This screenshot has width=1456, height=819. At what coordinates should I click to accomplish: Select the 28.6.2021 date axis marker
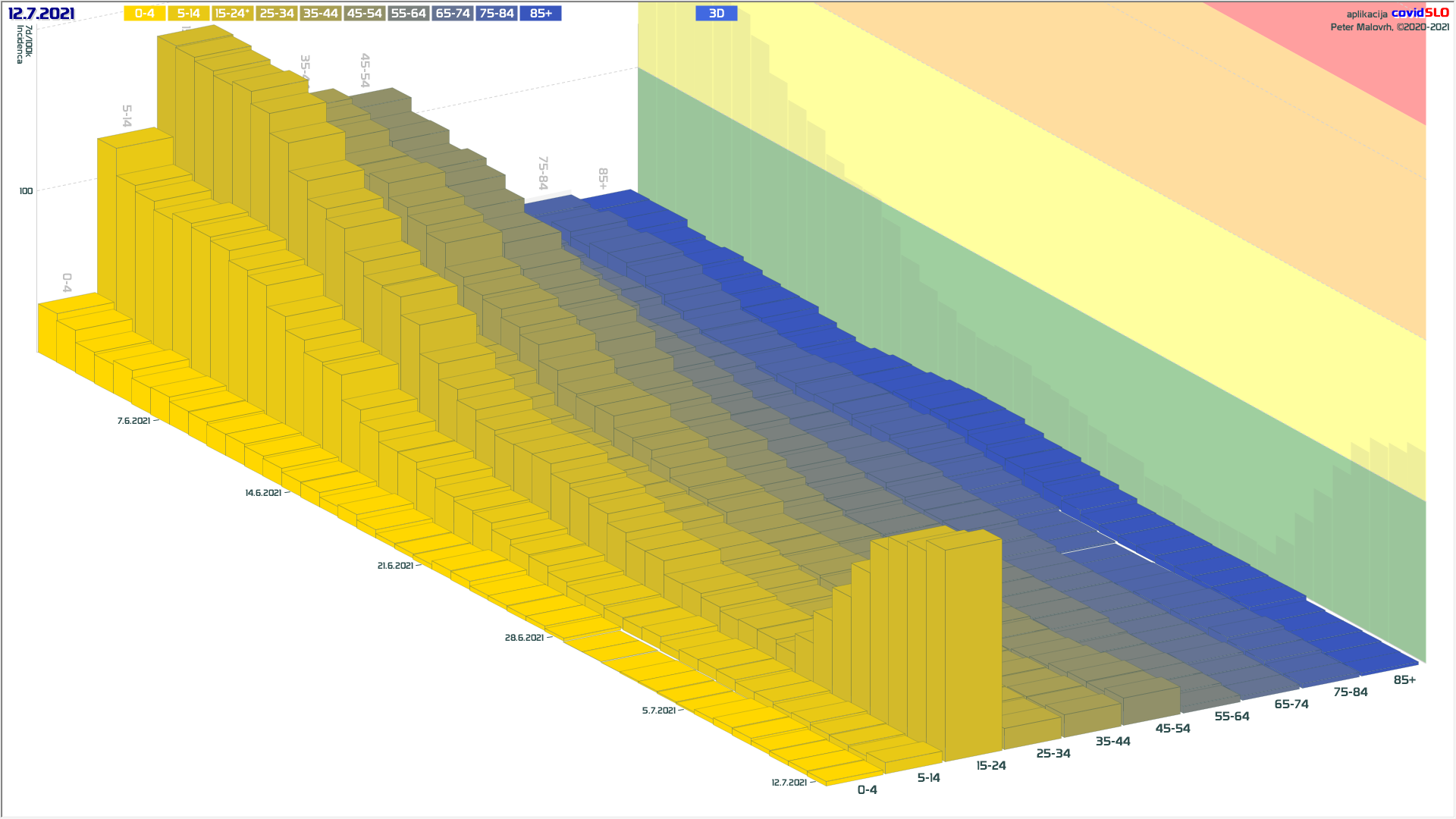click(x=524, y=638)
